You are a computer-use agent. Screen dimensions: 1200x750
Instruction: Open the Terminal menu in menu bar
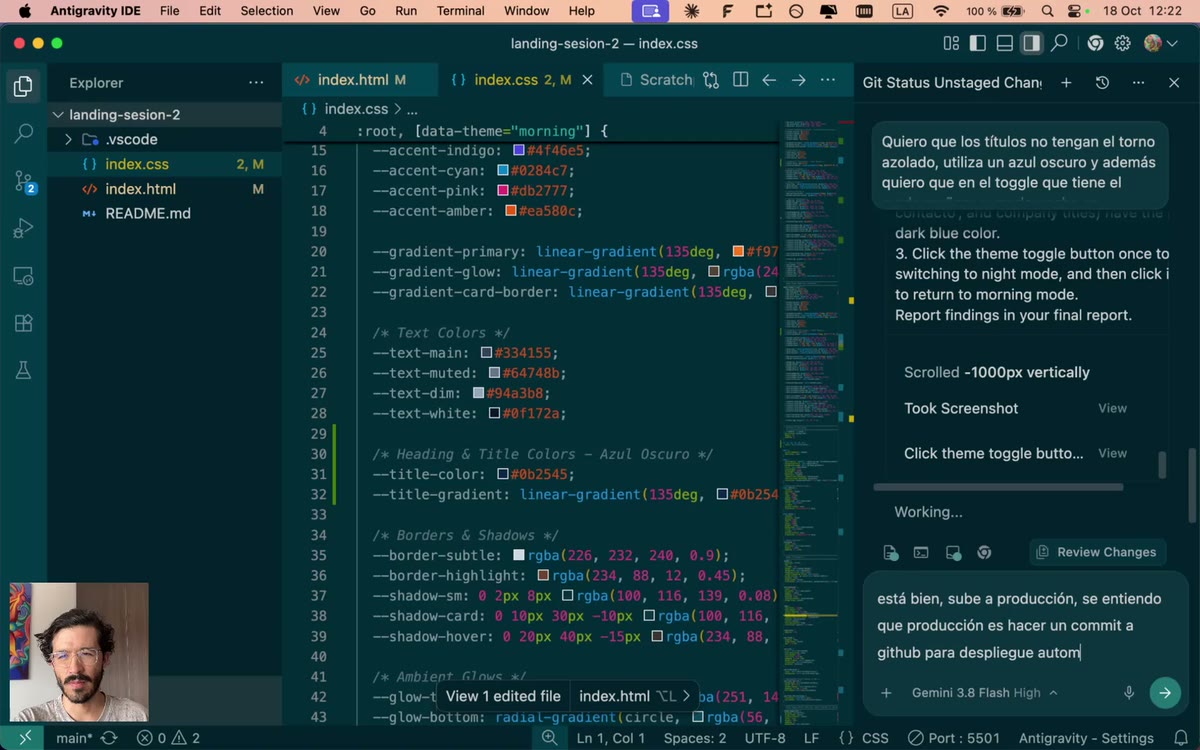click(460, 11)
